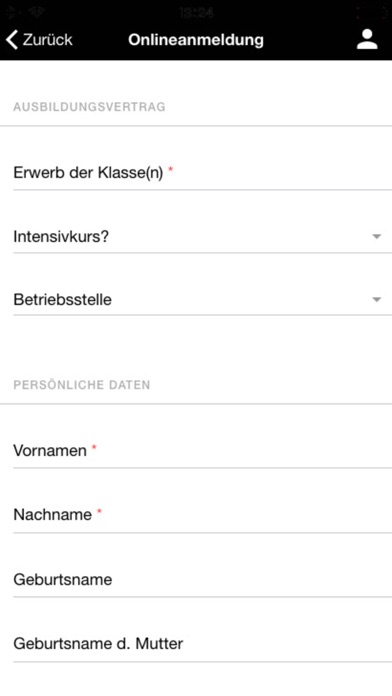Focus the Nachname input field

[x=202, y=515]
